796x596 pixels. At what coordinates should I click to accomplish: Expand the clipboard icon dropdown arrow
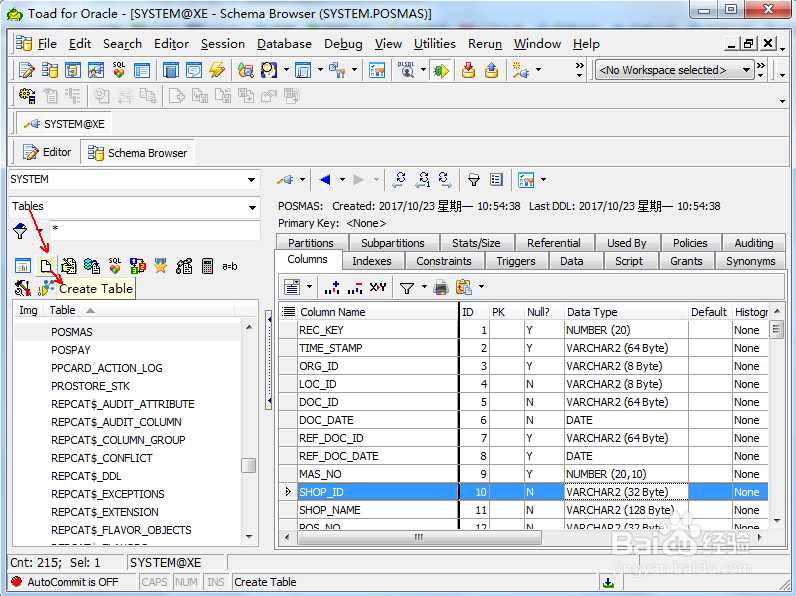tap(481, 287)
